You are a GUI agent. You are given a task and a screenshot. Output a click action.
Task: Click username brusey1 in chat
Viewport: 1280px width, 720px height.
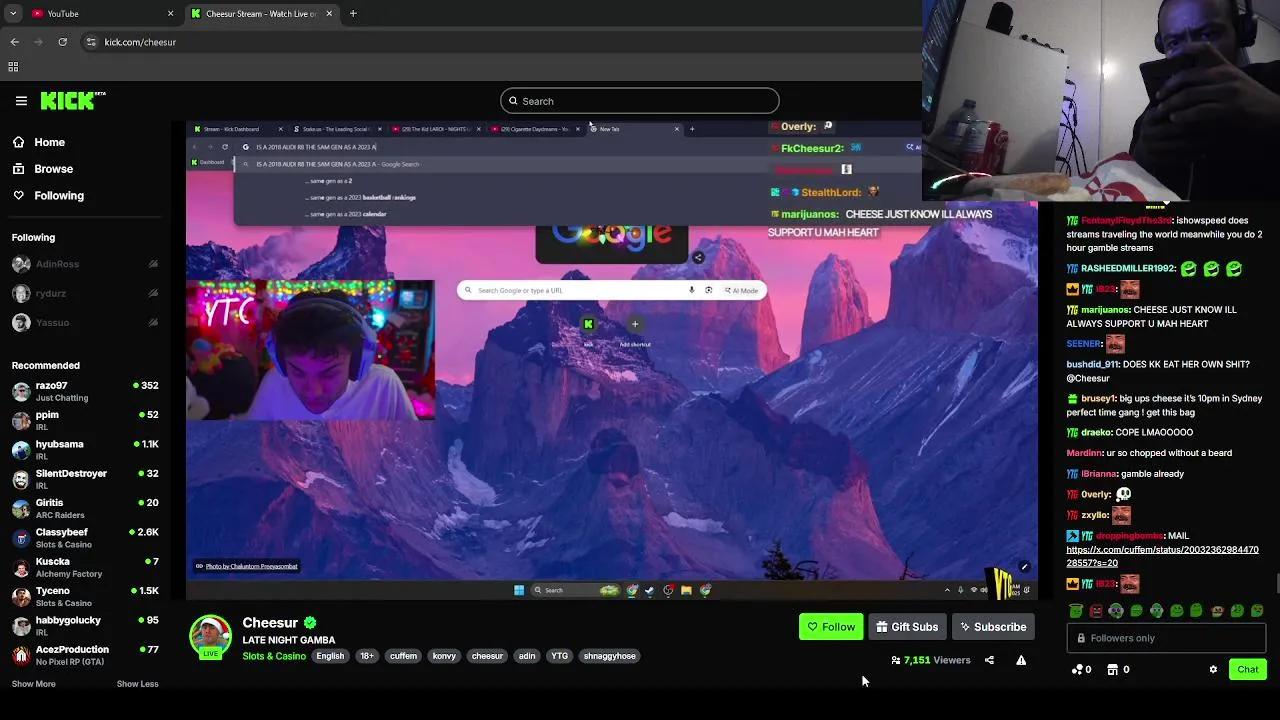1097,399
